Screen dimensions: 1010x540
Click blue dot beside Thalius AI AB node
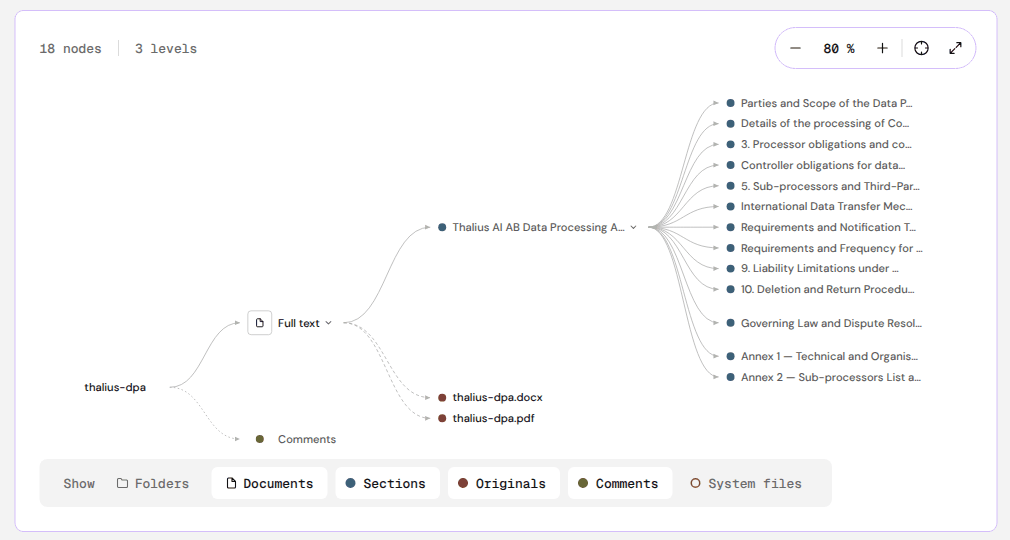tap(442, 227)
